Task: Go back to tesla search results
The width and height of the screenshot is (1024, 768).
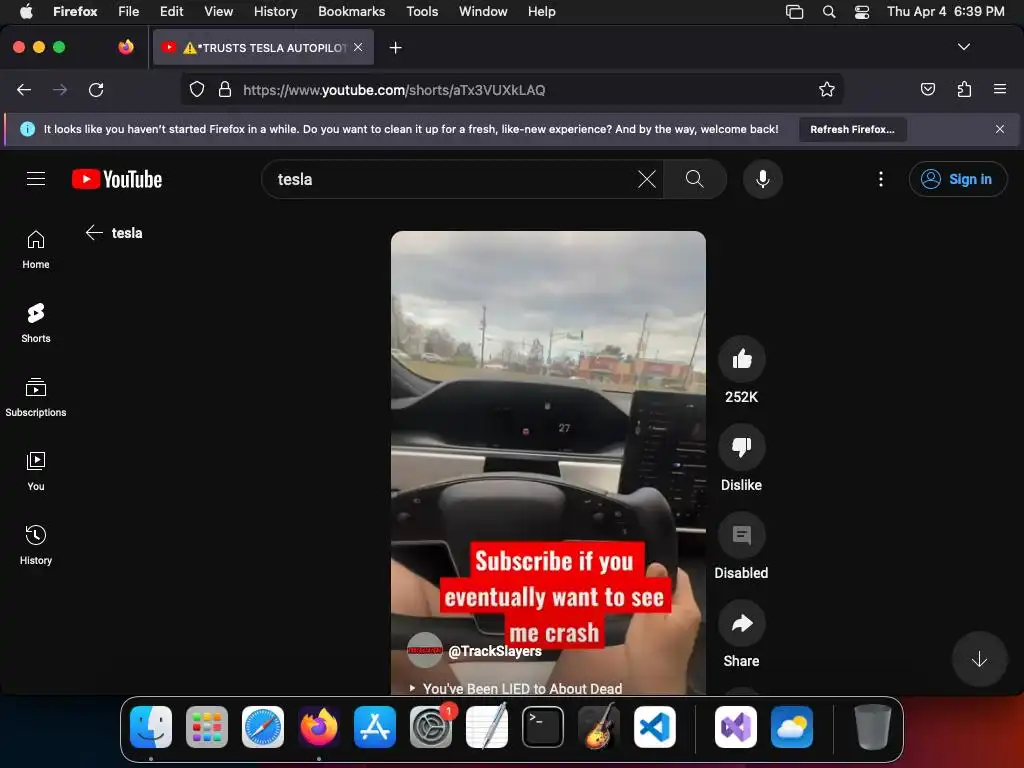Action: click(x=94, y=232)
